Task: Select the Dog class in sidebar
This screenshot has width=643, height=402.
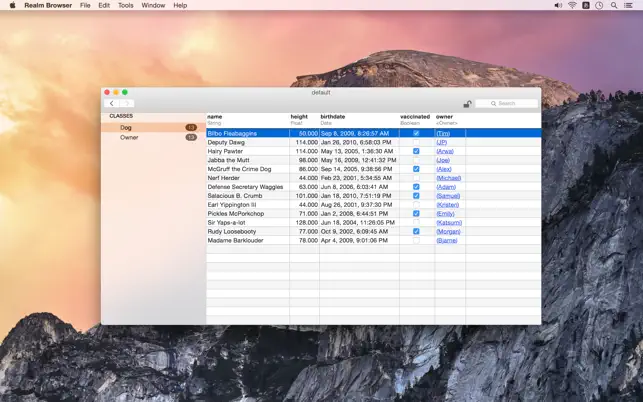Action: point(126,127)
